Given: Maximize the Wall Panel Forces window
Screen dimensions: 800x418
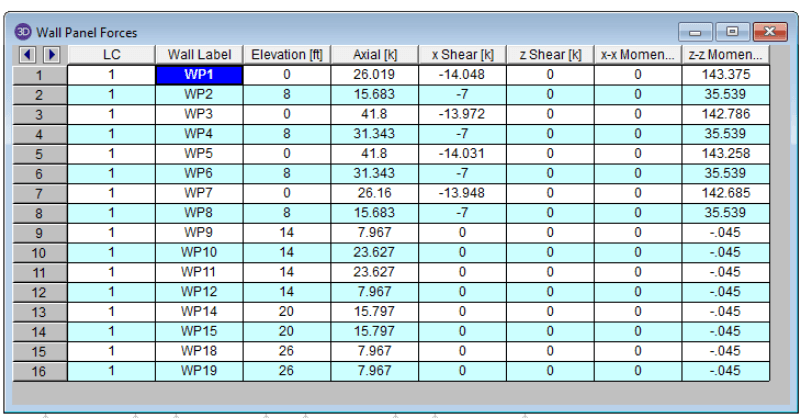Looking at the screenshot, I should point(731,32).
